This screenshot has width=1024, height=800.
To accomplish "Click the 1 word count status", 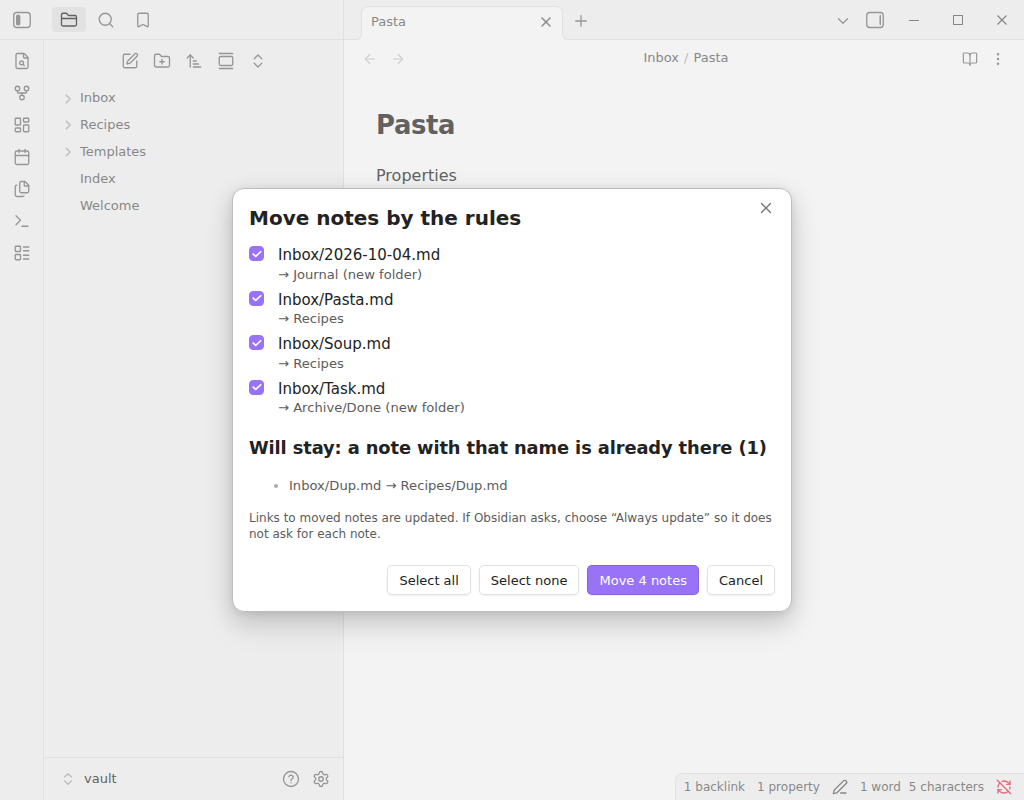I will click(880, 786).
